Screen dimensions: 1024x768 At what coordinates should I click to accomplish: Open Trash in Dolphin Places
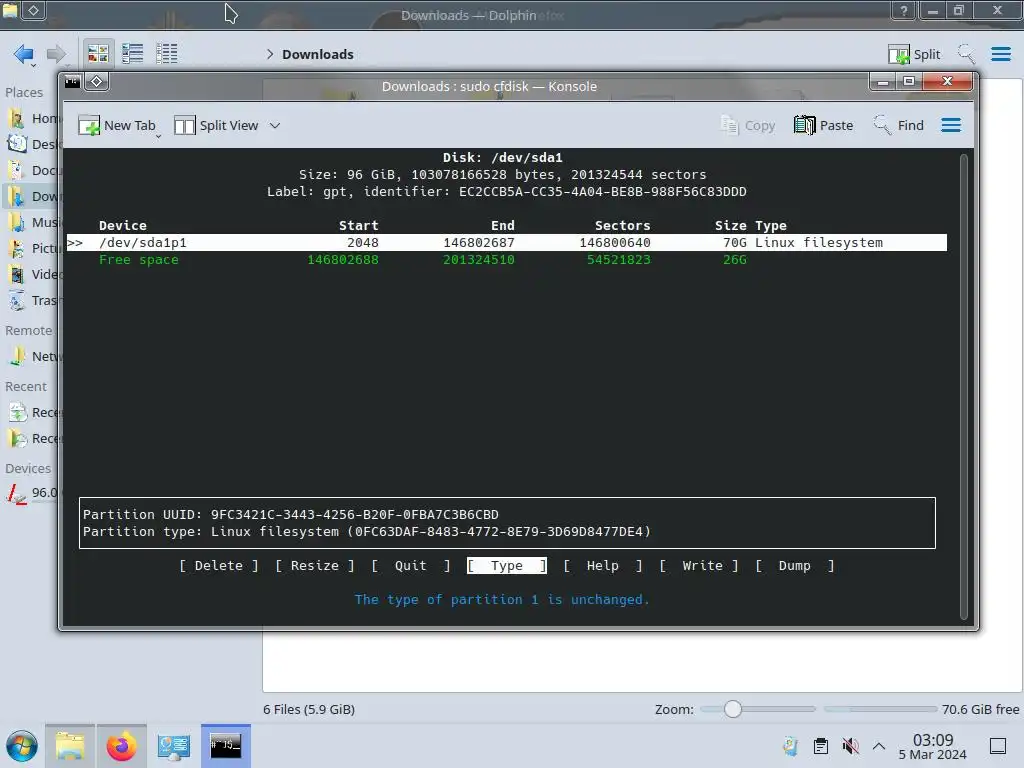click(x=34, y=300)
